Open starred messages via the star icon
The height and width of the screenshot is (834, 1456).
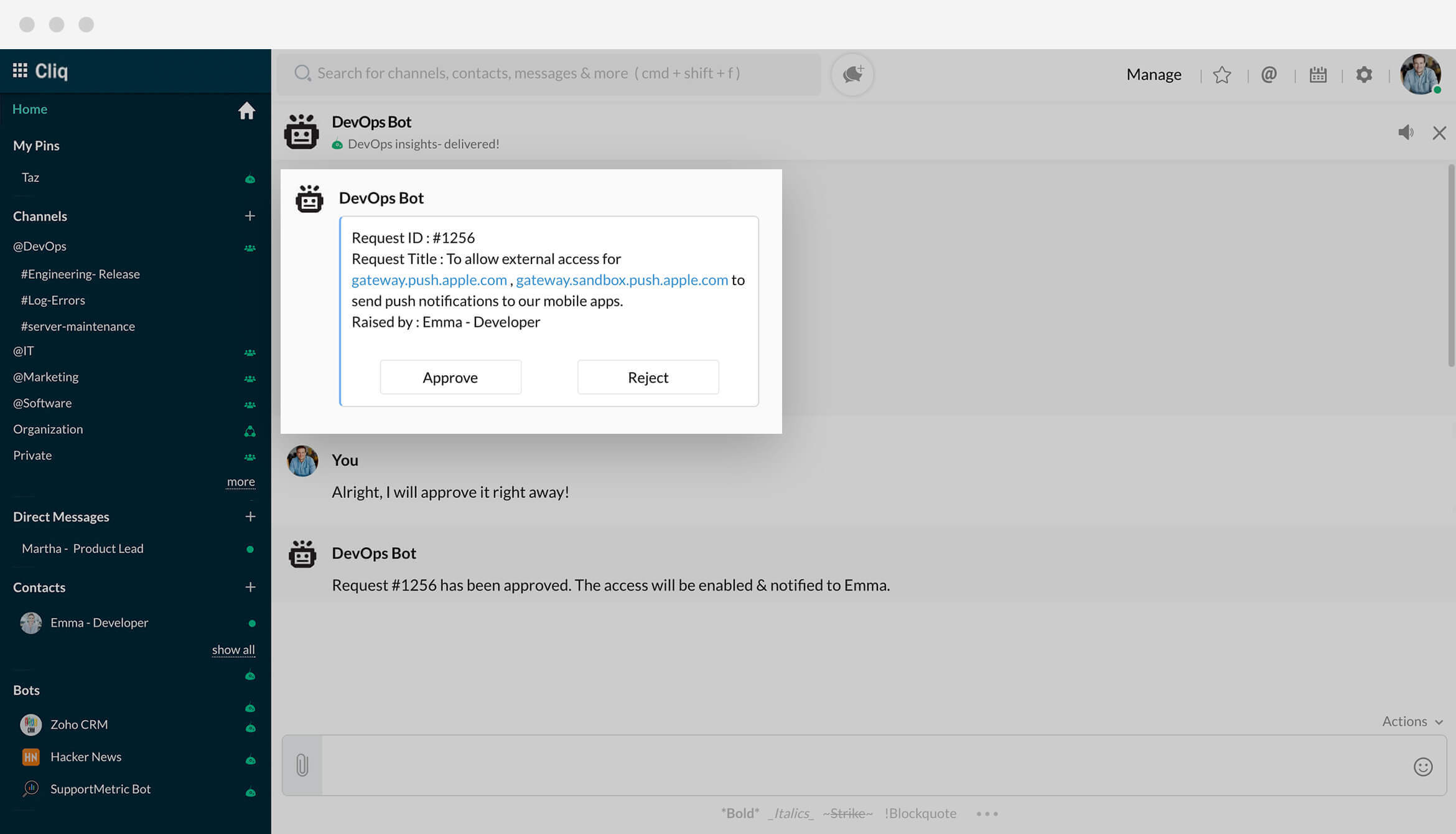pos(1221,75)
